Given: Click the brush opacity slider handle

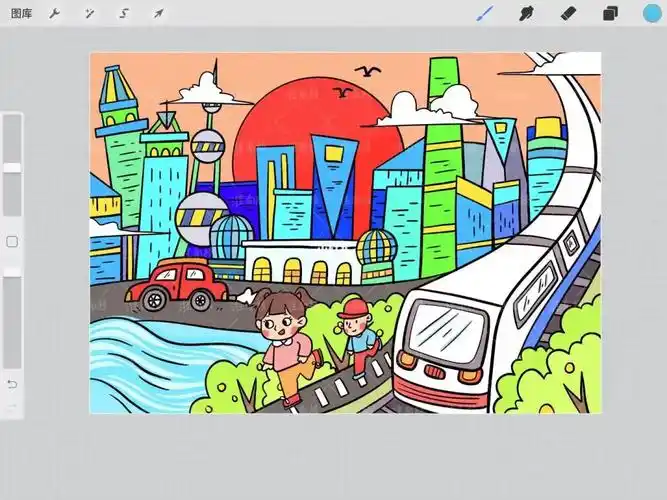Looking at the screenshot, I should tap(12, 271).
